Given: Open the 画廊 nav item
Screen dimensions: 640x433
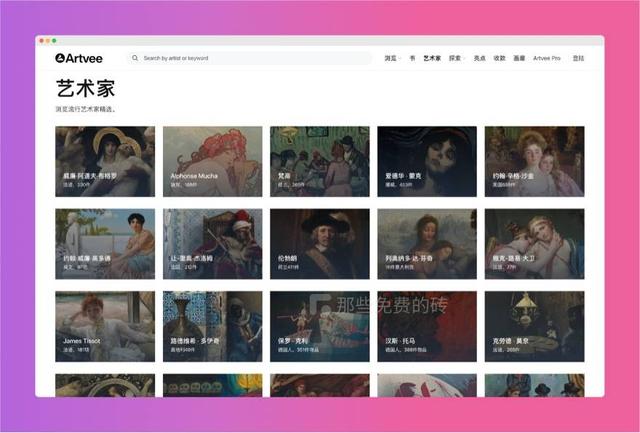Looking at the screenshot, I should 519,58.
